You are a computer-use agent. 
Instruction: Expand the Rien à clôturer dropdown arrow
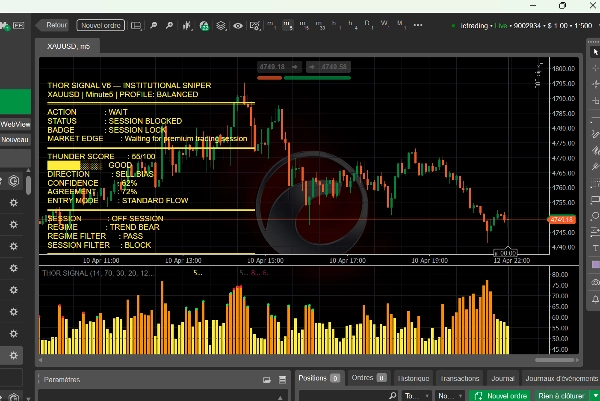tap(593, 395)
